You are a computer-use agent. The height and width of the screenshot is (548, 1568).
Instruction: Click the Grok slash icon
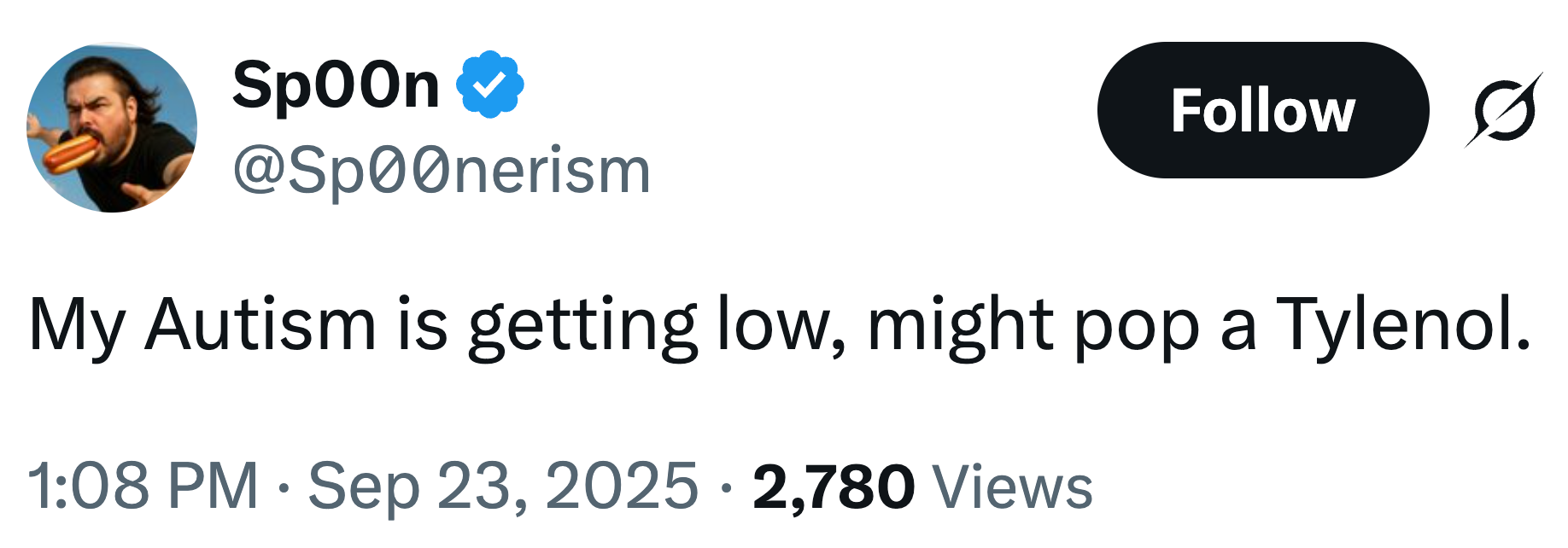point(1504,110)
